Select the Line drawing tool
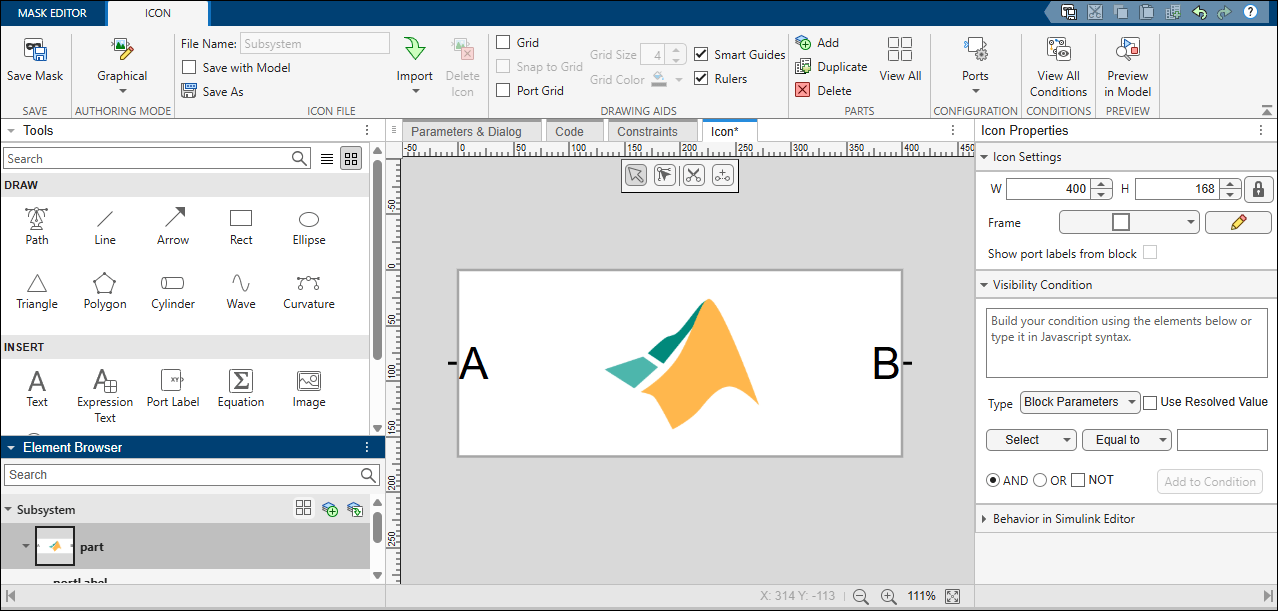The width and height of the screenshot is (1278, 611). point(105,226)
